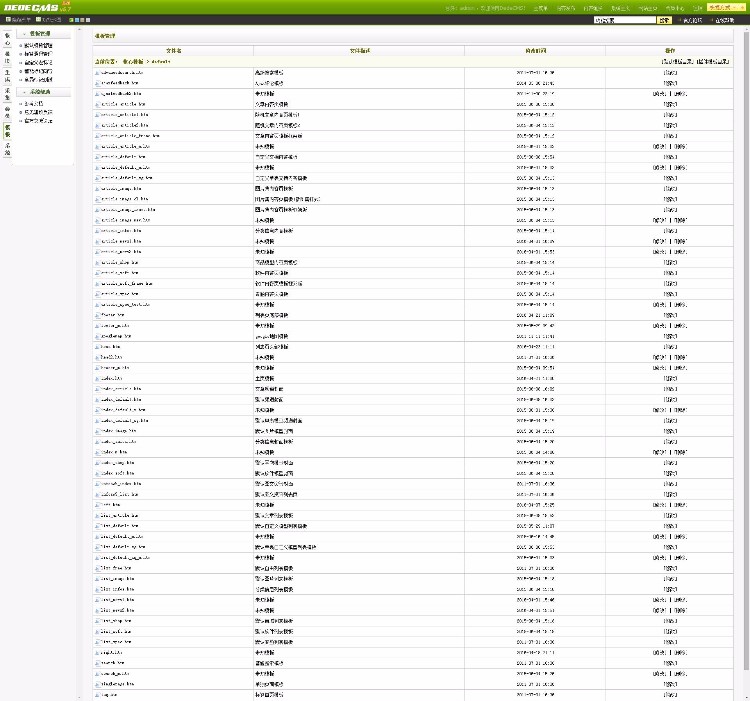
Task: Click the file icon of head.htm row
Action: coord(97,347)
